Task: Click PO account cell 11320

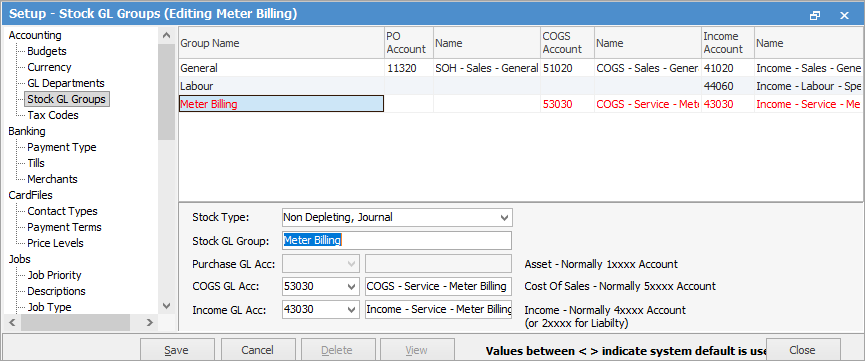Action: [x=408, y=68]
